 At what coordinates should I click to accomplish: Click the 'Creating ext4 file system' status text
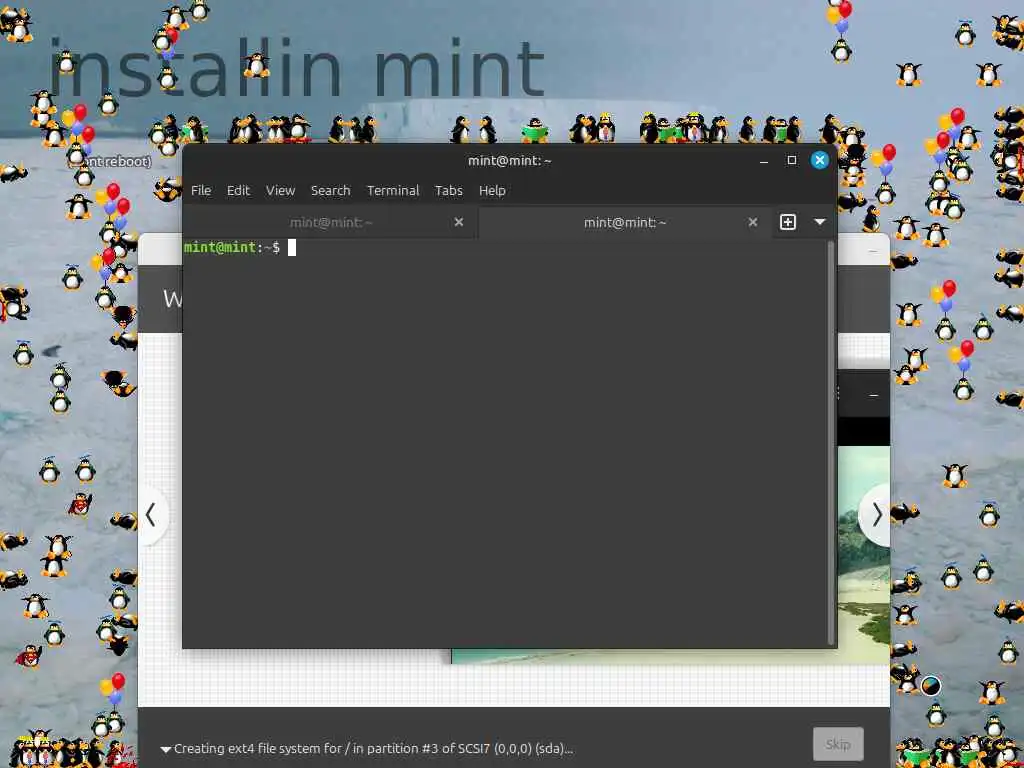click(x=374, y=748)
